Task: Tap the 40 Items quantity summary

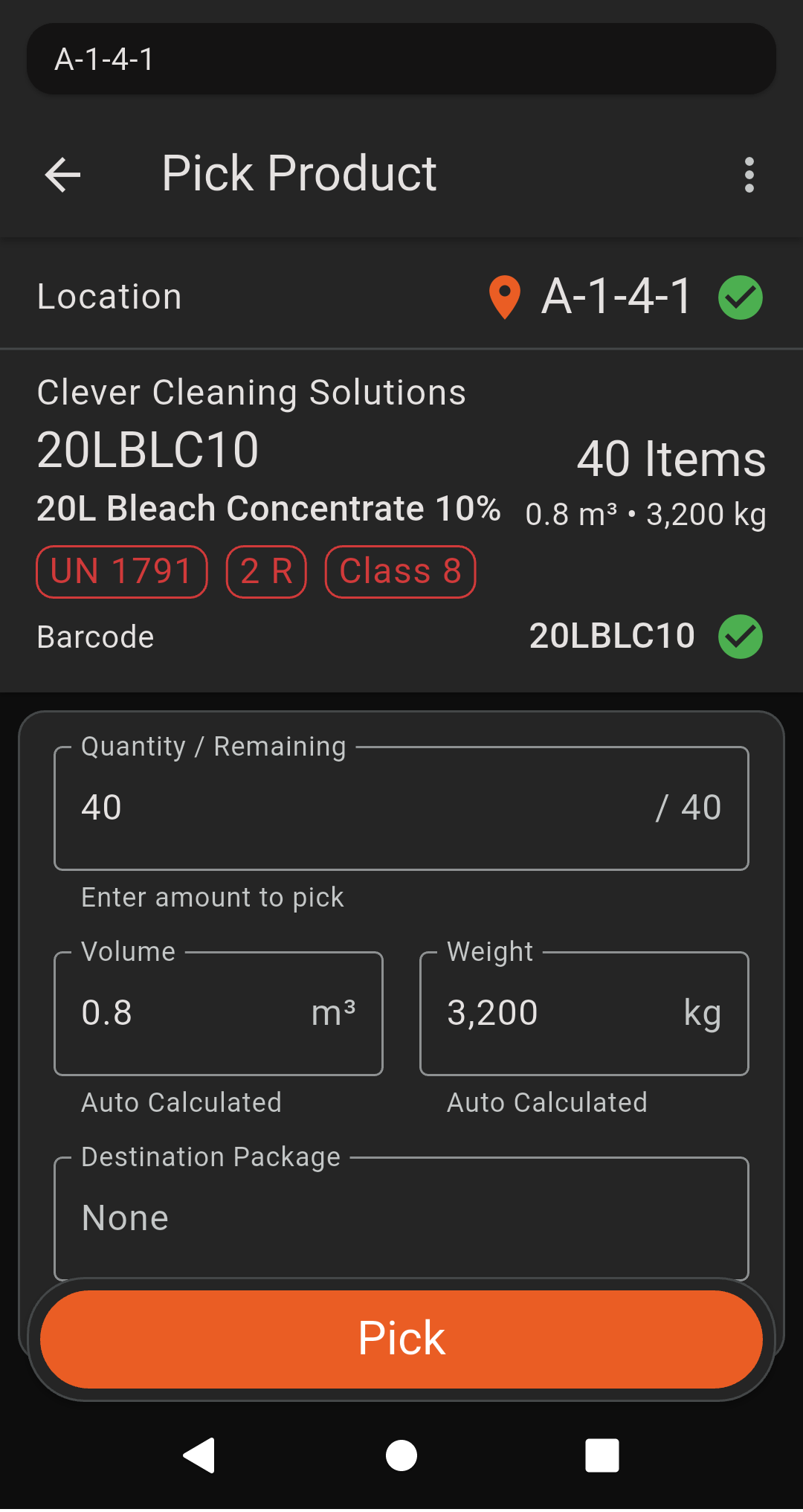Action: pos(671,459)
